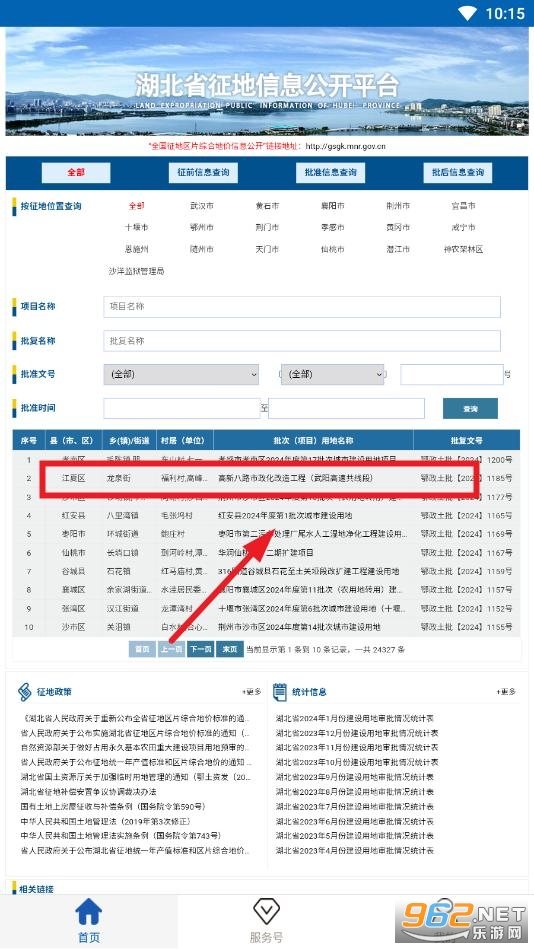Screen dimensions: 534x949
Task: Click the 统计信息 clipboard icon
Action: tap(280, 692)
